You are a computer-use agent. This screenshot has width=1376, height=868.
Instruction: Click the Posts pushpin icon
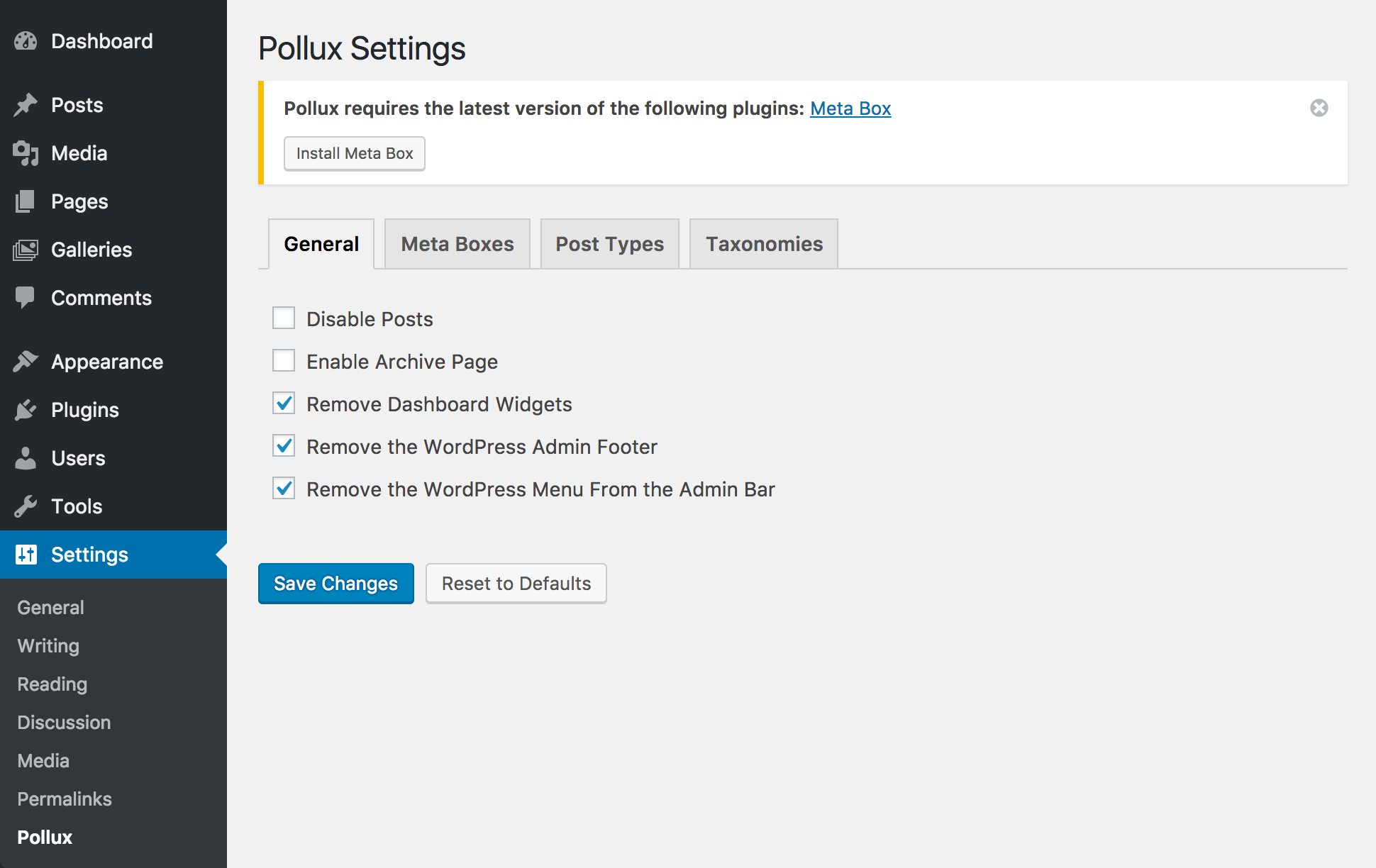click(26, 105)
